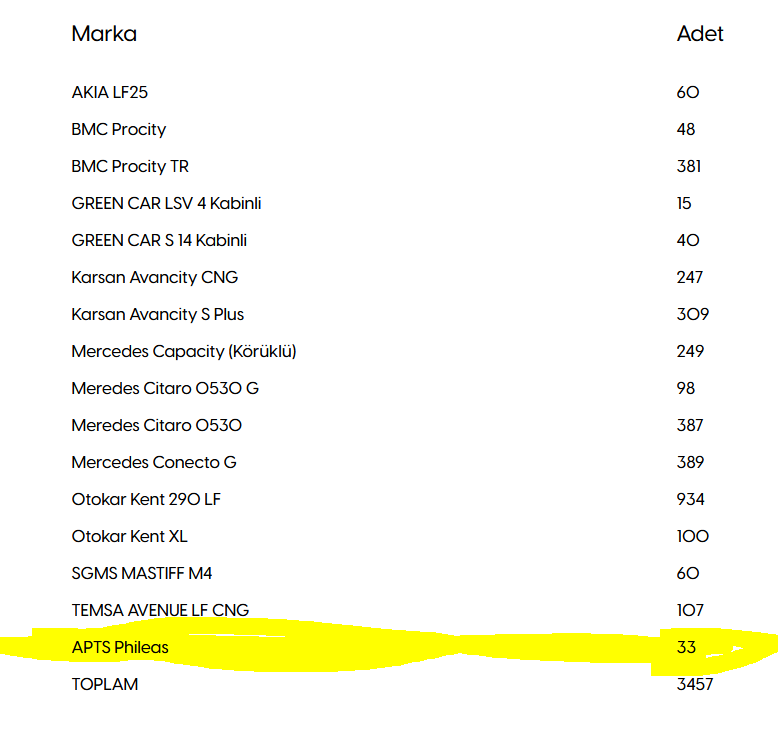Click the total count value 3457

(x=695, y=684)
